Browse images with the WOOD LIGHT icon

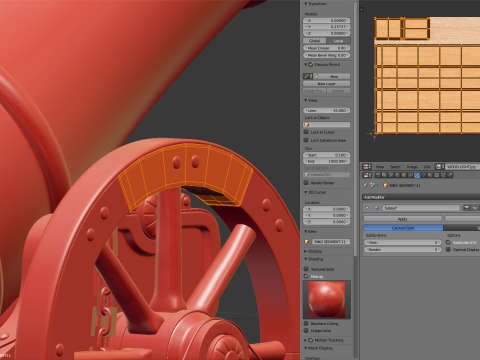point(440,167)
